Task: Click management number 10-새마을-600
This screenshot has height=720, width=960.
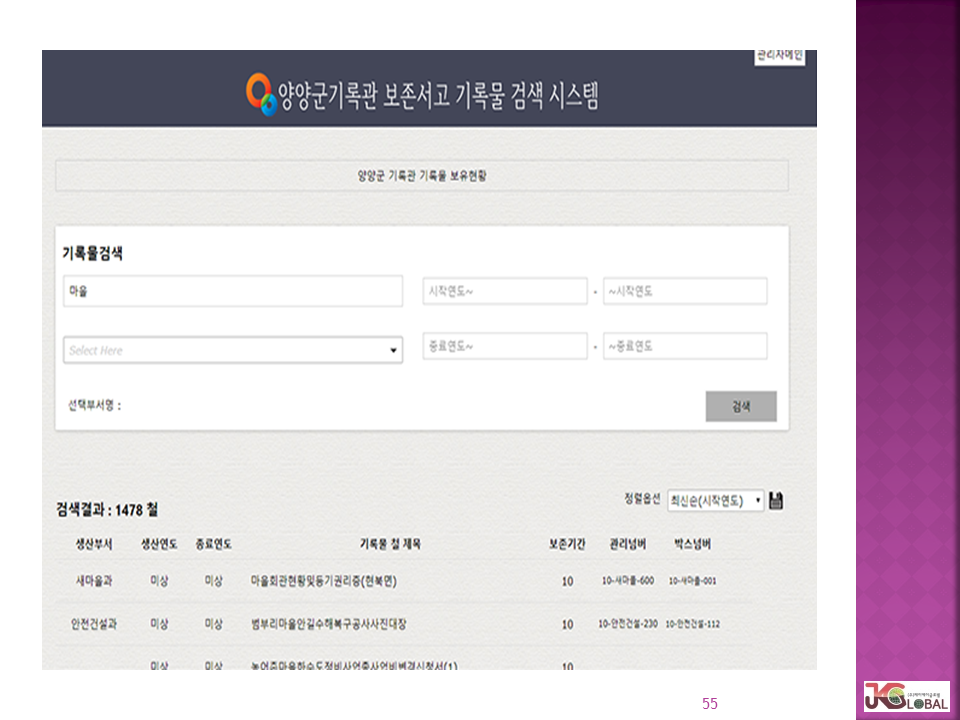Action: (628, 580)
